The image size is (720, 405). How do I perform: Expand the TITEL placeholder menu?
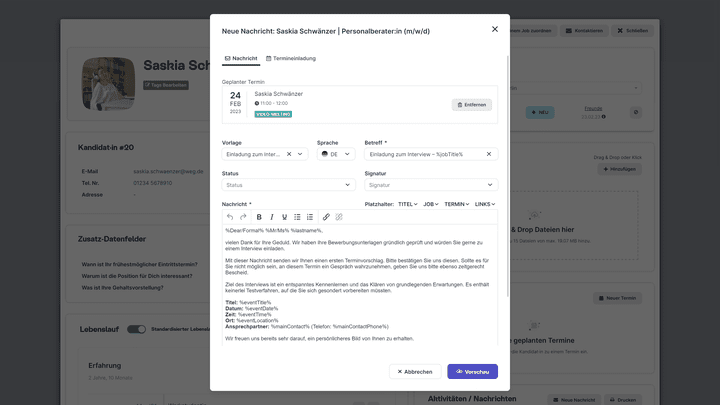pos(407,204)
